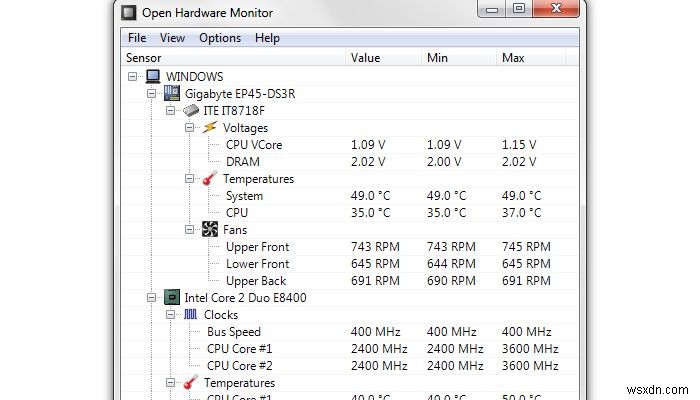The image size is (700, 400).
Task: Collapse the ITE IT8718F node
Action: click(171, 110)
